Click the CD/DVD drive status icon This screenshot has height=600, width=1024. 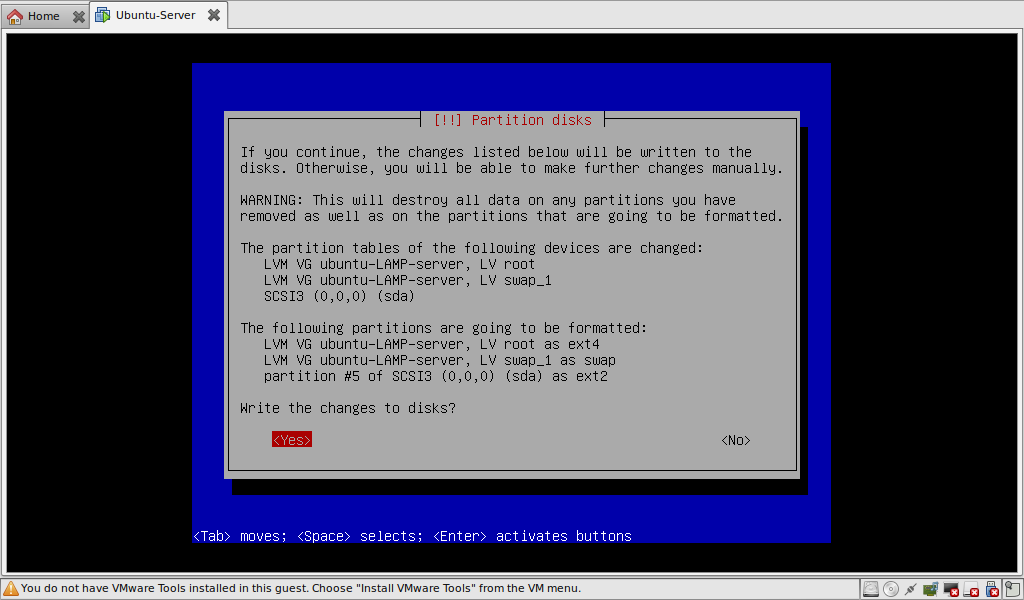coord(891,589)
